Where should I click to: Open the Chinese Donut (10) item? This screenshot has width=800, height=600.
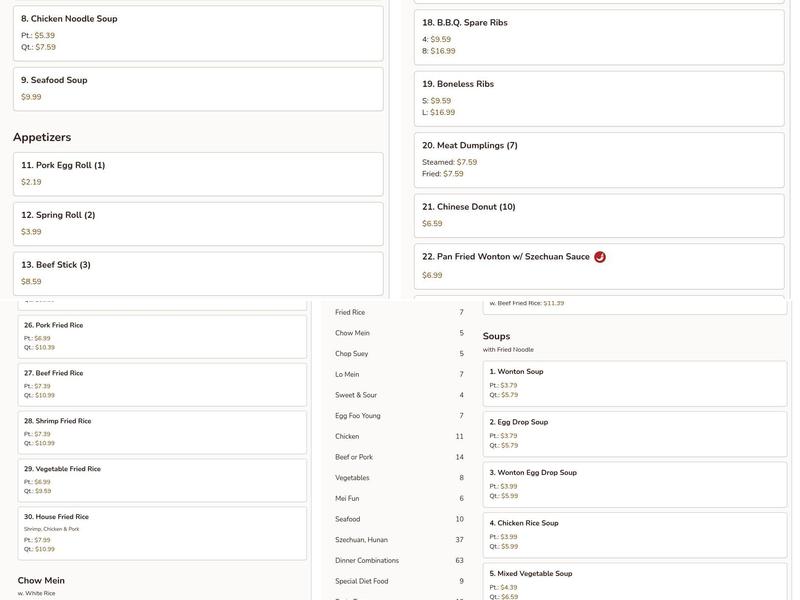pyautogui.click(x=599, y=215)
